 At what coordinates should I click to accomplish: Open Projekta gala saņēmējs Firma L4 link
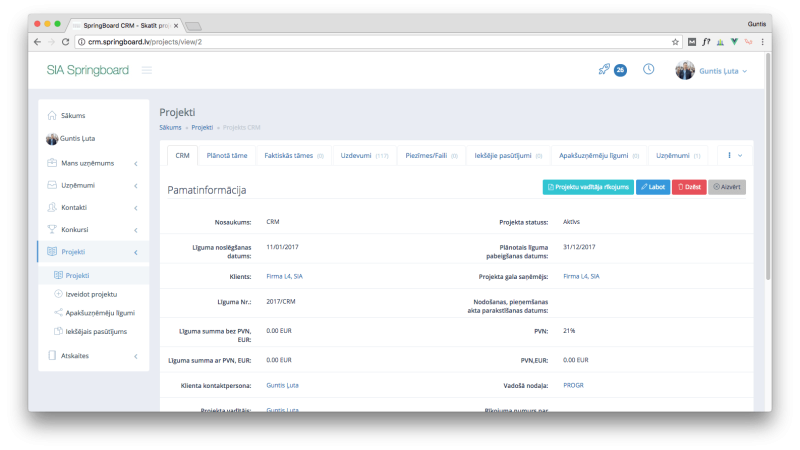[581, 277]
